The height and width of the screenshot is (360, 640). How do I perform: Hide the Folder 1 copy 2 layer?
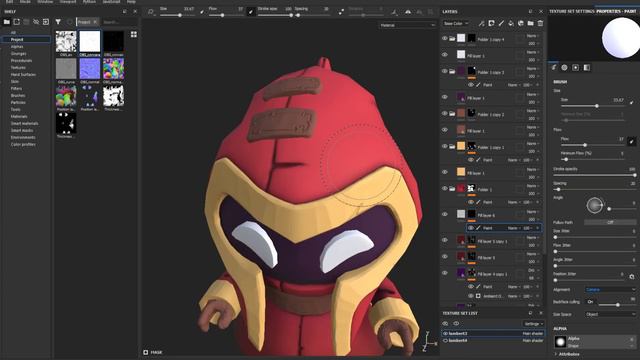(445, 113)
